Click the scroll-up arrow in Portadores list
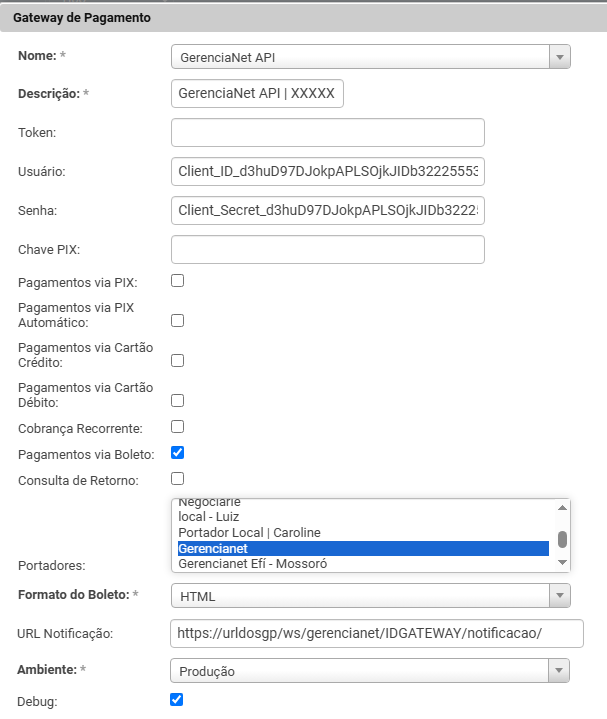The image size is (607, 719). (562, 507)
